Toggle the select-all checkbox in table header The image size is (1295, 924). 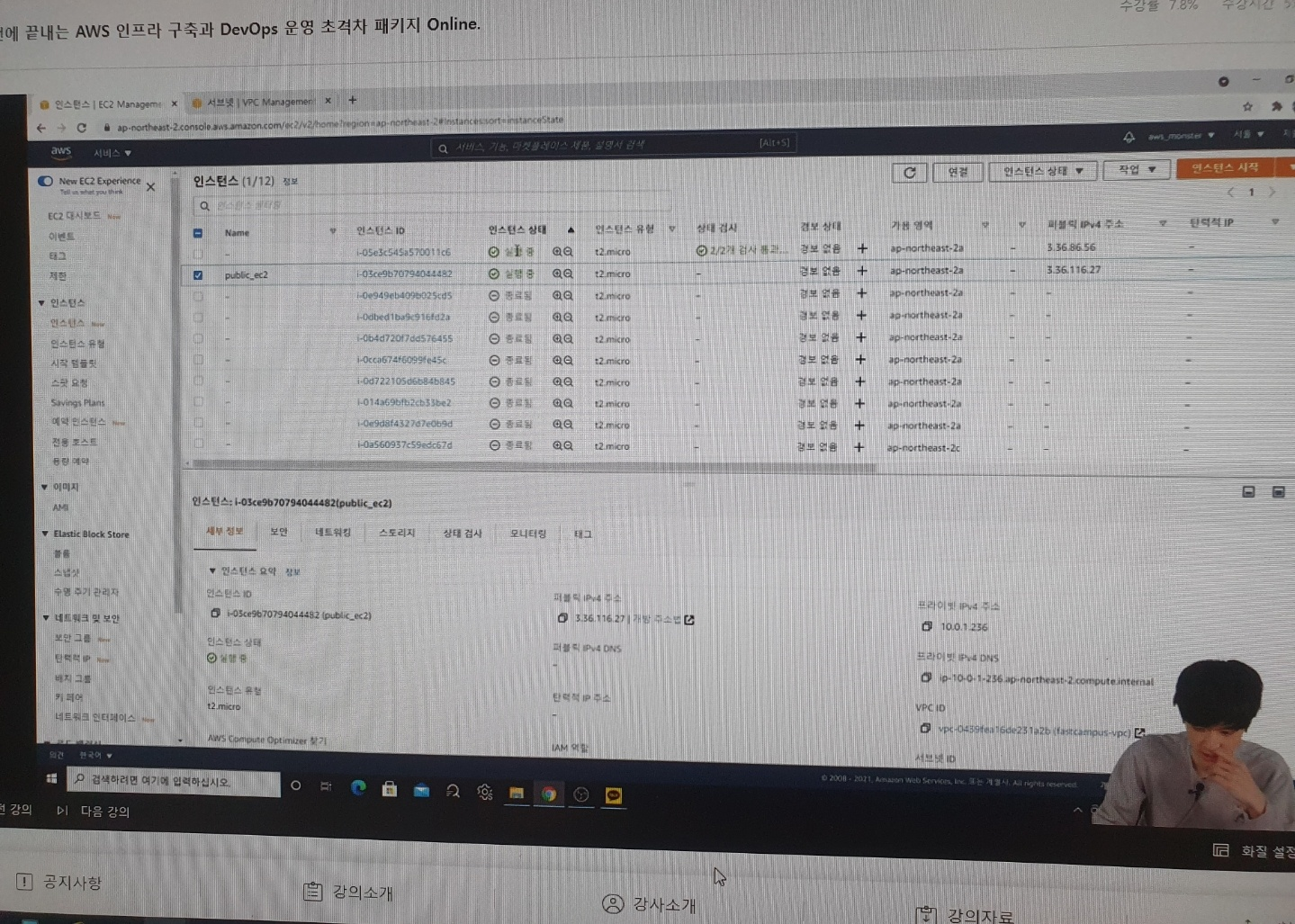pos(198,233)
